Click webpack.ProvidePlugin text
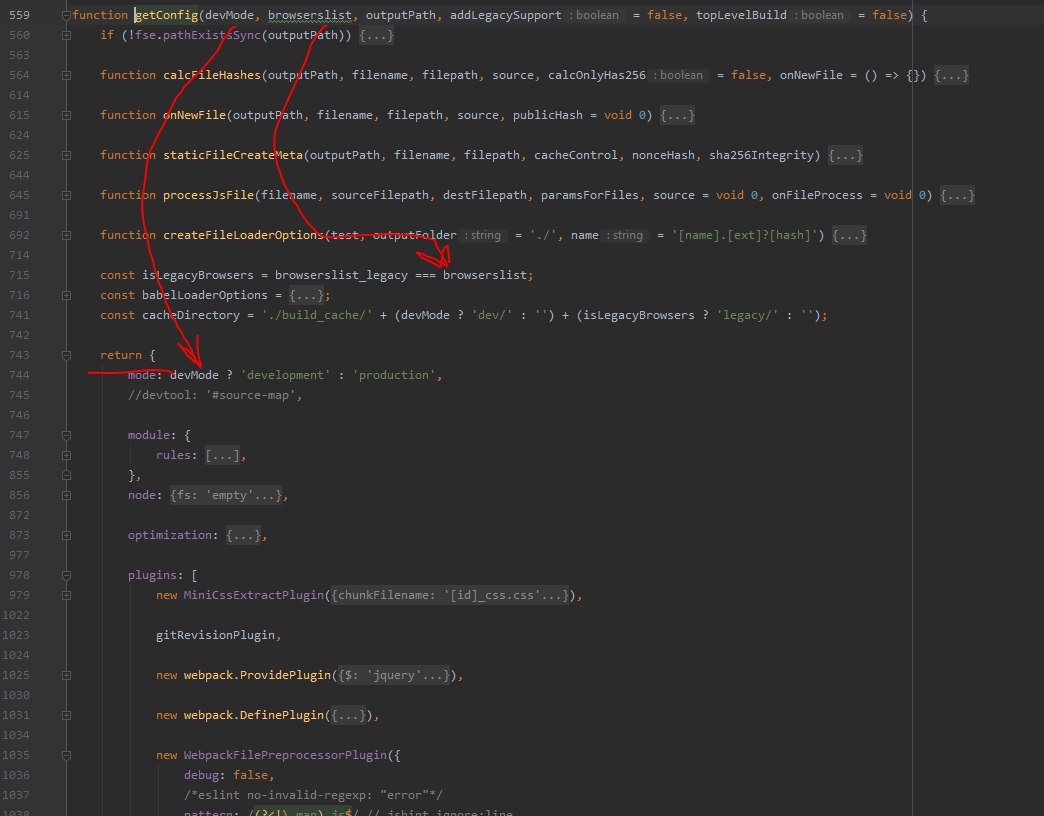This screenshot has height=816, width=1044. pos(257,675)
